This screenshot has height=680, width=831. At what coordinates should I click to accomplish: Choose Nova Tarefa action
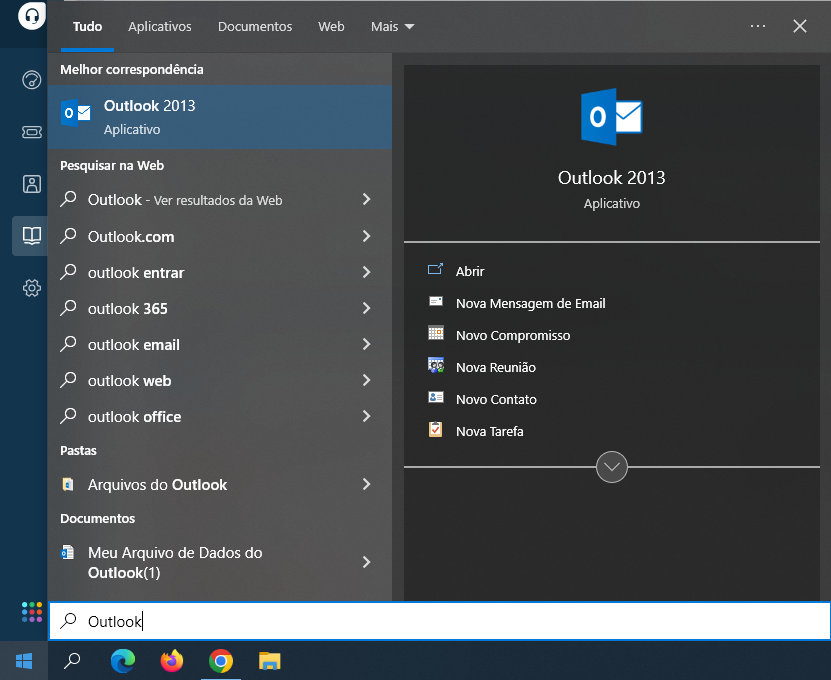tap(490, 431)
